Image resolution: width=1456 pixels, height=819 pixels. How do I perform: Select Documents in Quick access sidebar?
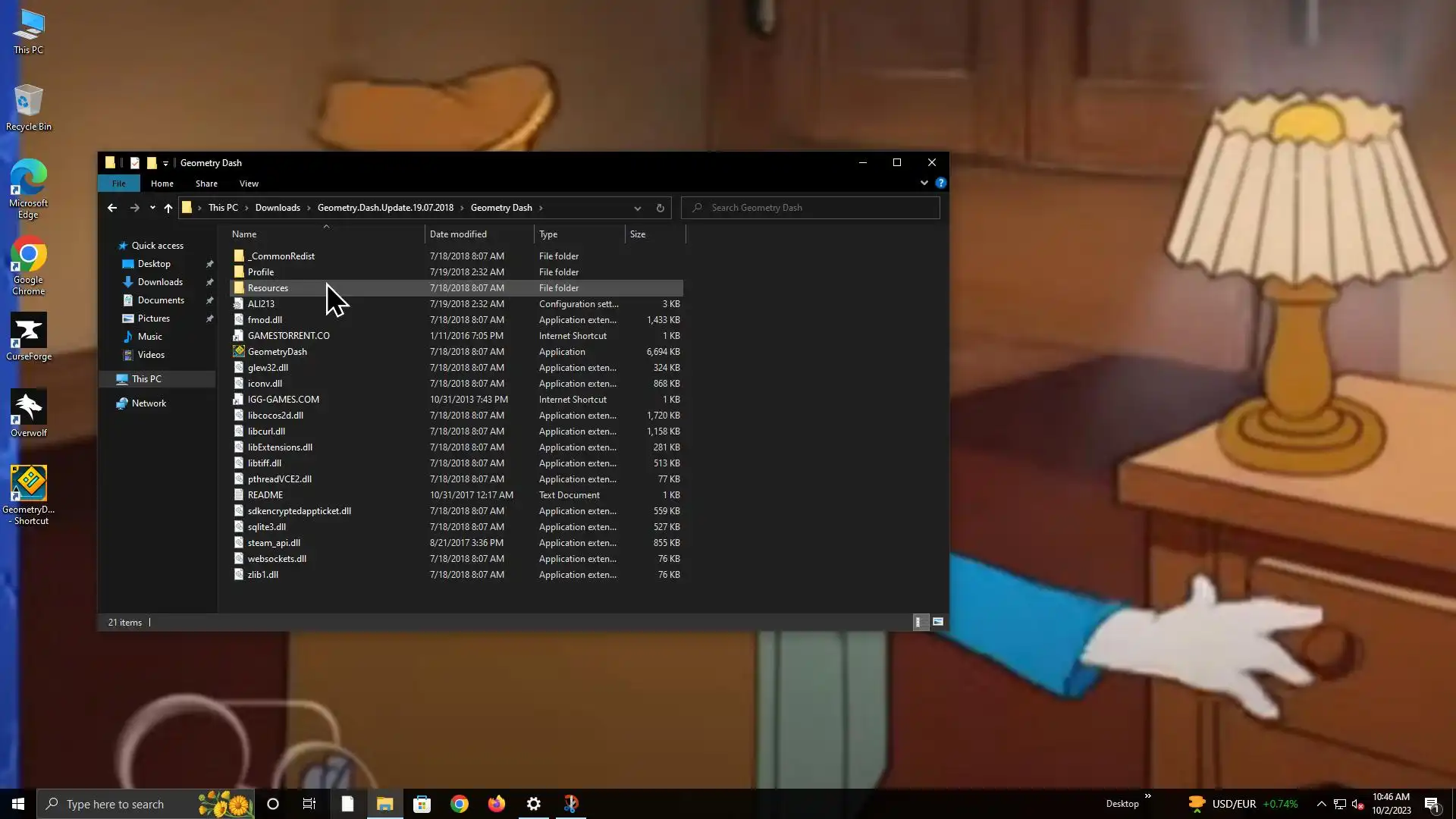(161, 300)
